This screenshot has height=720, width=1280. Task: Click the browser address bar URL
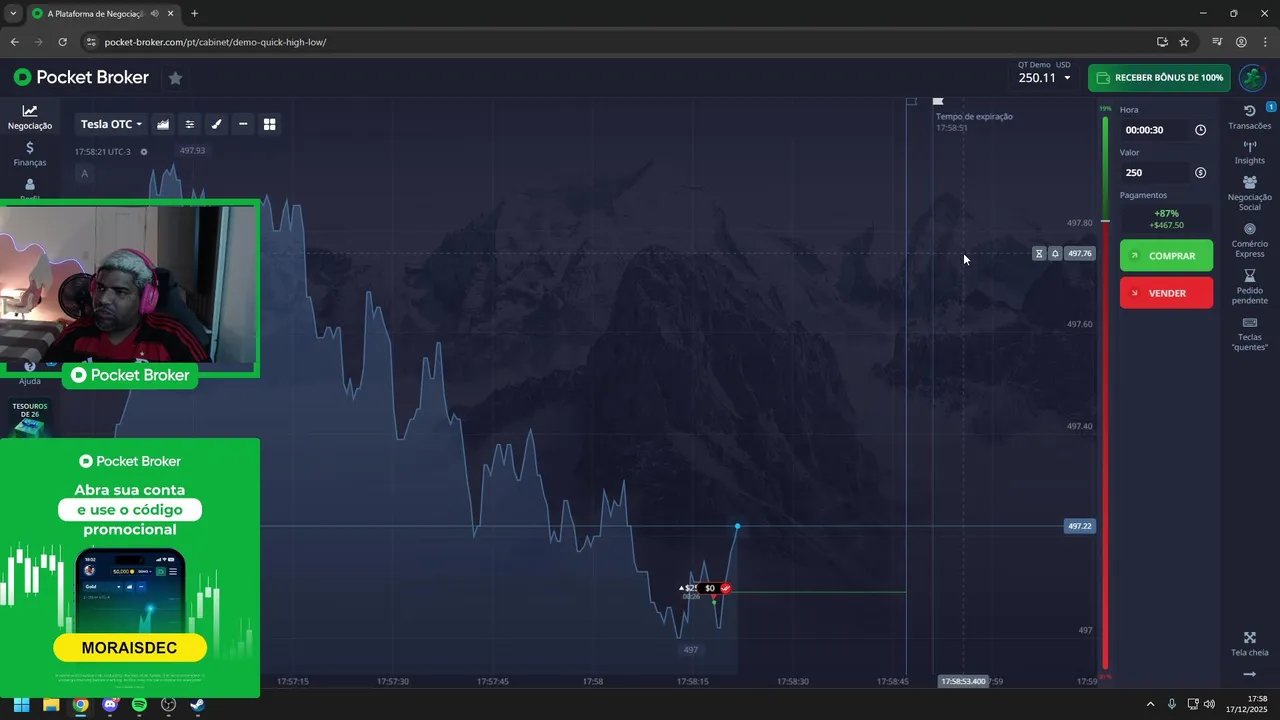(215, 42)
